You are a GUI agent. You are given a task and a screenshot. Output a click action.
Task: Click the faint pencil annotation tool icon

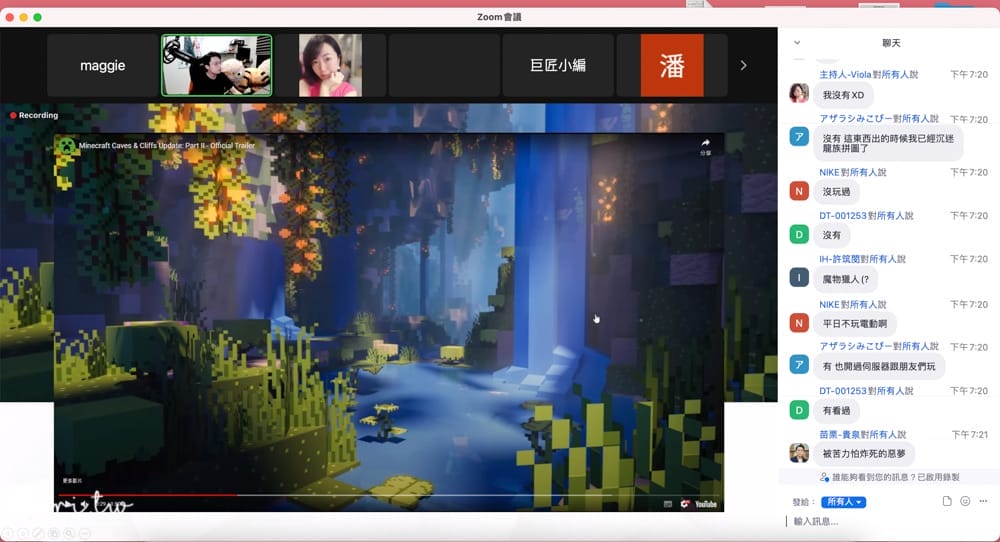tap(38, 532)
